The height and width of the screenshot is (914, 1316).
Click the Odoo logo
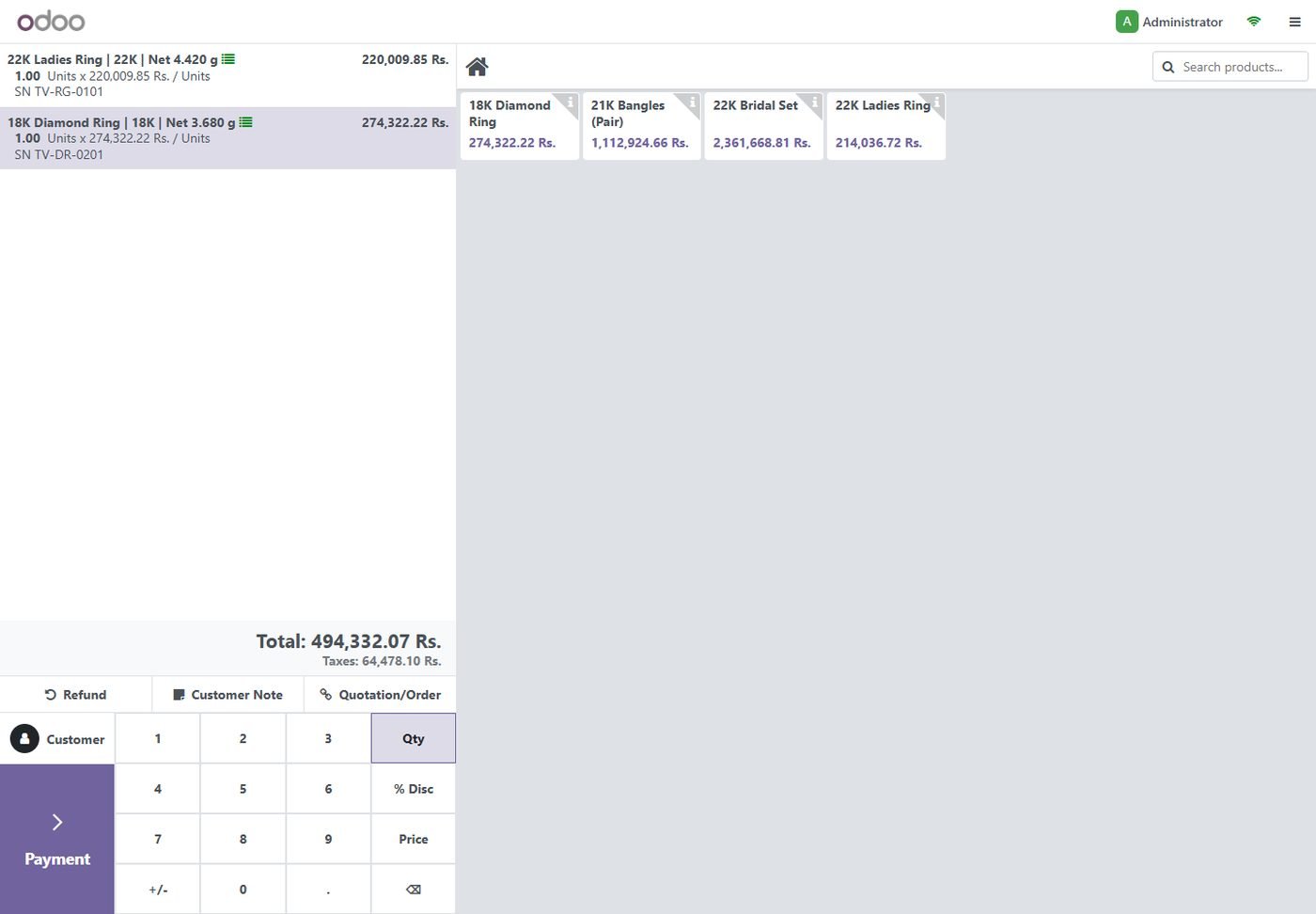(51, 21)
